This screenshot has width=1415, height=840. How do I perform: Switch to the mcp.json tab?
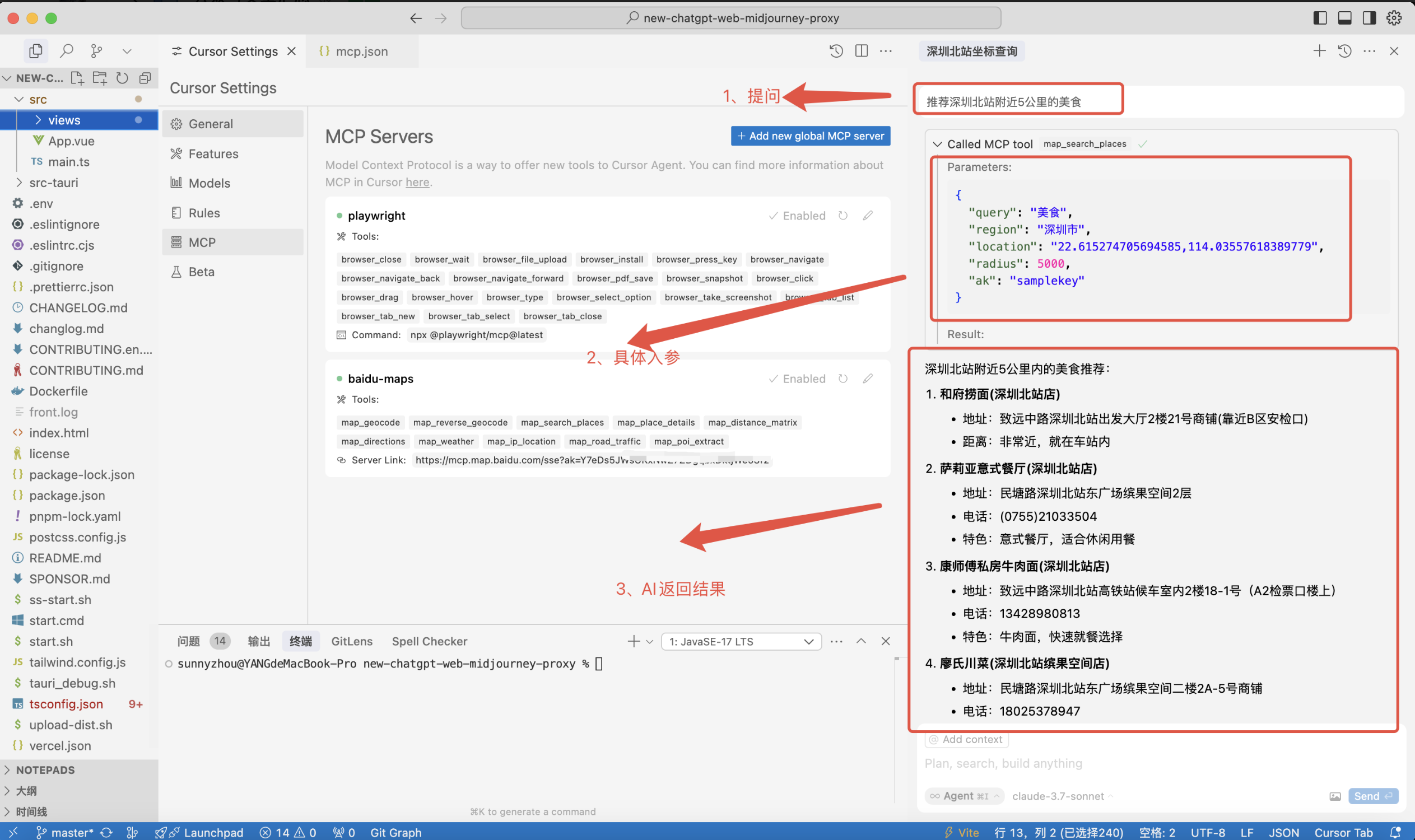coord(361,52)
